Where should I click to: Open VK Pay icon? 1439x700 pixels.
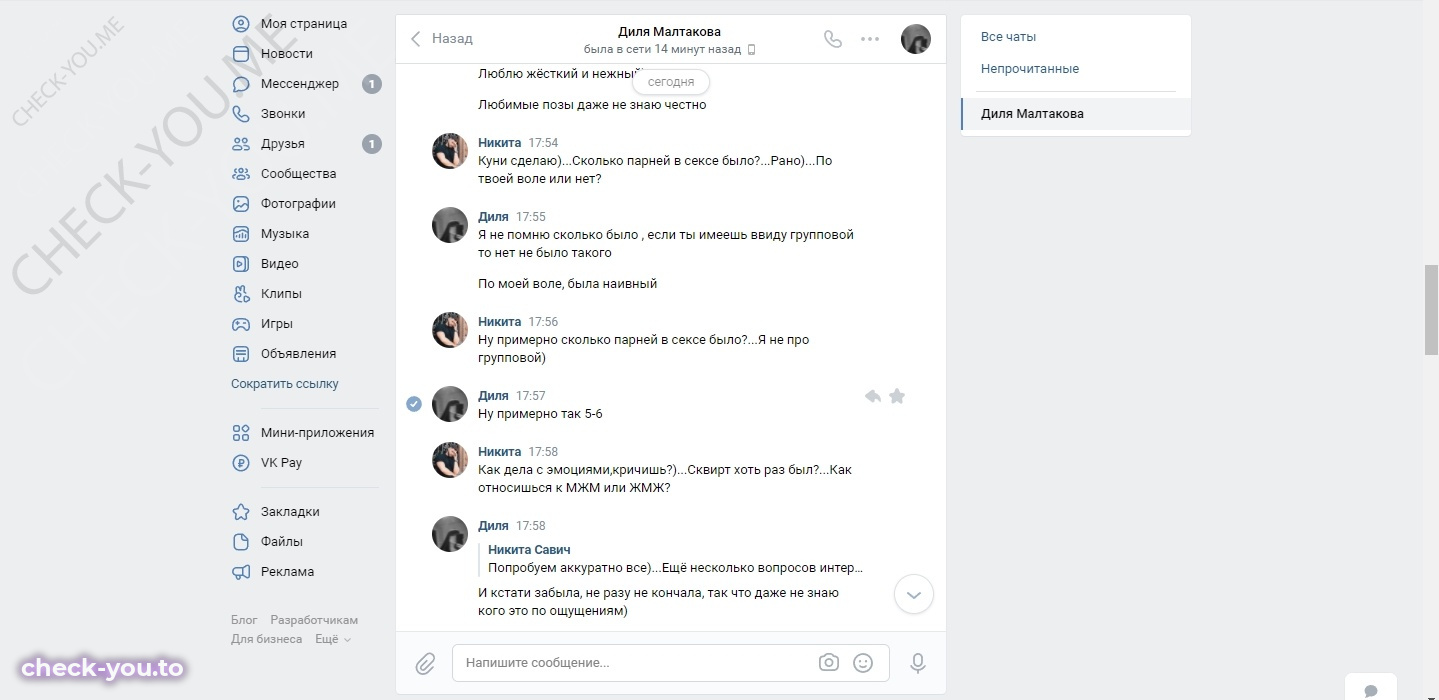pos(240,463)
